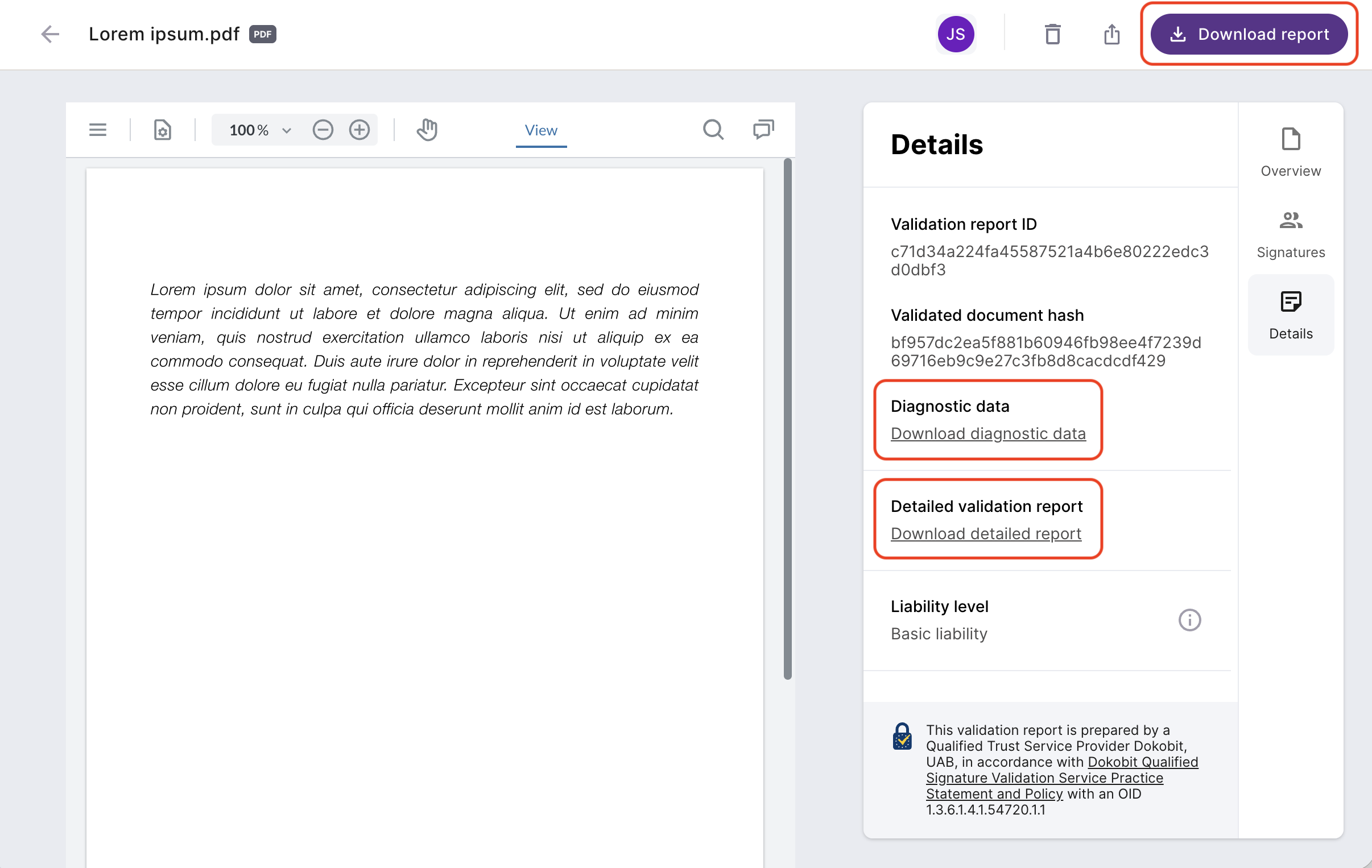Click the Details panel heading
The height and width of the screenshot is (868, 1372).
(937, 145)
